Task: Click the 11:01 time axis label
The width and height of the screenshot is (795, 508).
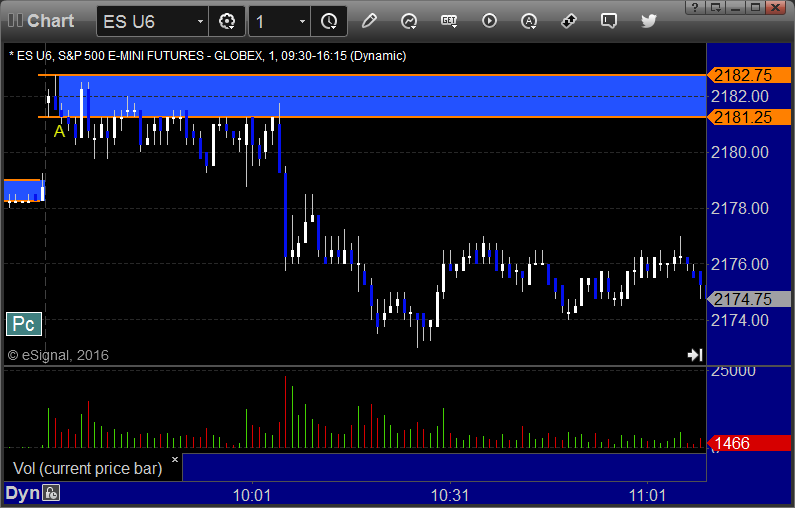Action: (x=647, y=495)
